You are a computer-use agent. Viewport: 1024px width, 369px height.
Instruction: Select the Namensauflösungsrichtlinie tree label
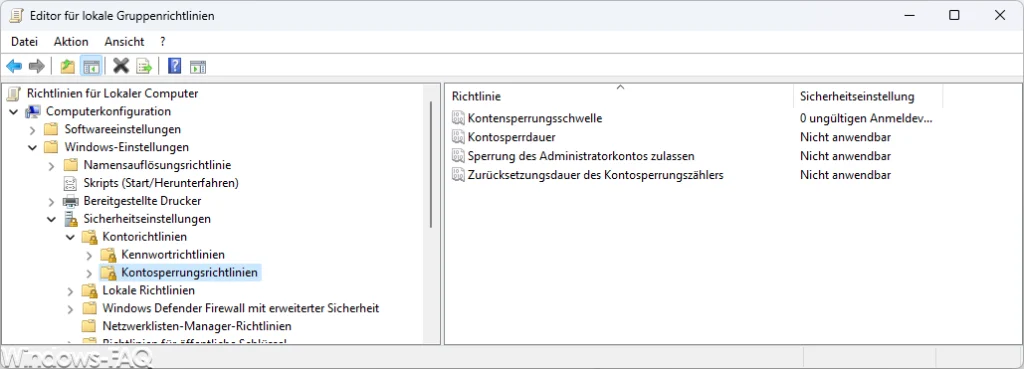(157, 165)
